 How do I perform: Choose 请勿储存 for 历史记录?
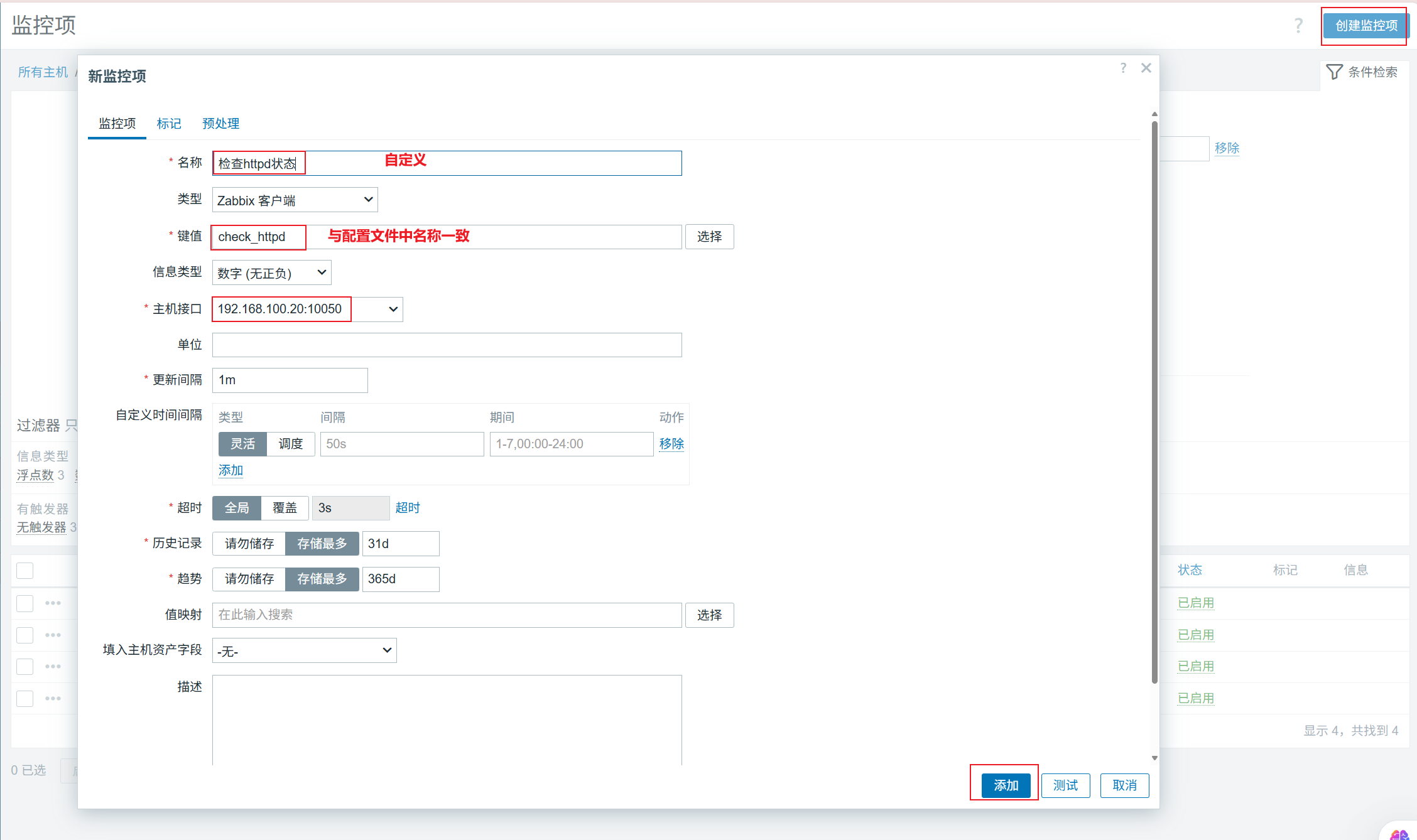coord(249,544)
